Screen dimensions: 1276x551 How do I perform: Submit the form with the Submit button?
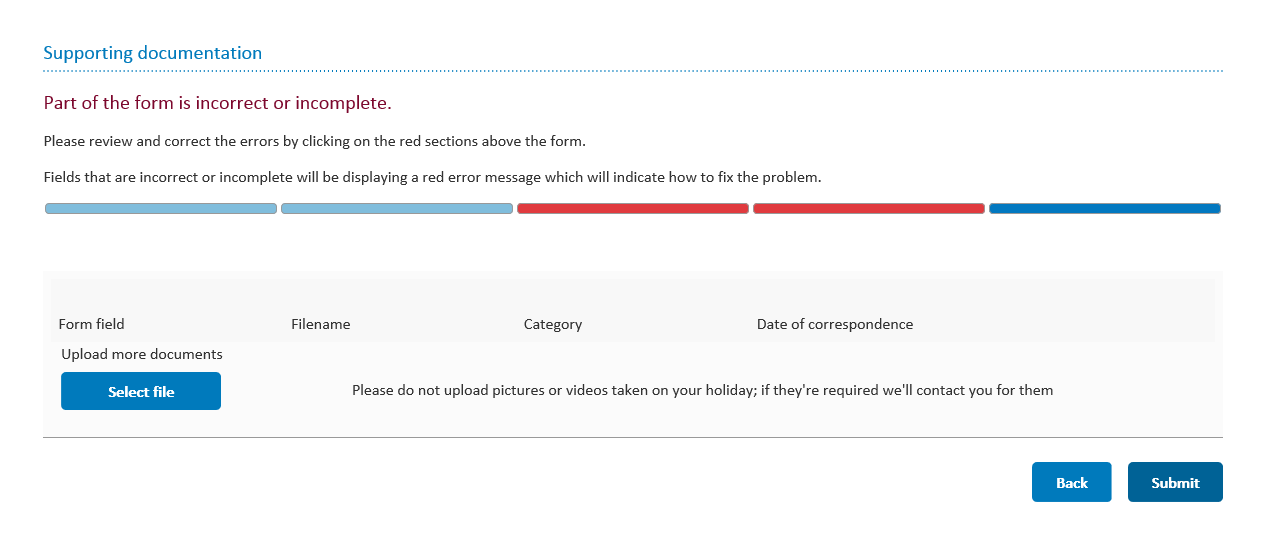tap(1175, 482)
